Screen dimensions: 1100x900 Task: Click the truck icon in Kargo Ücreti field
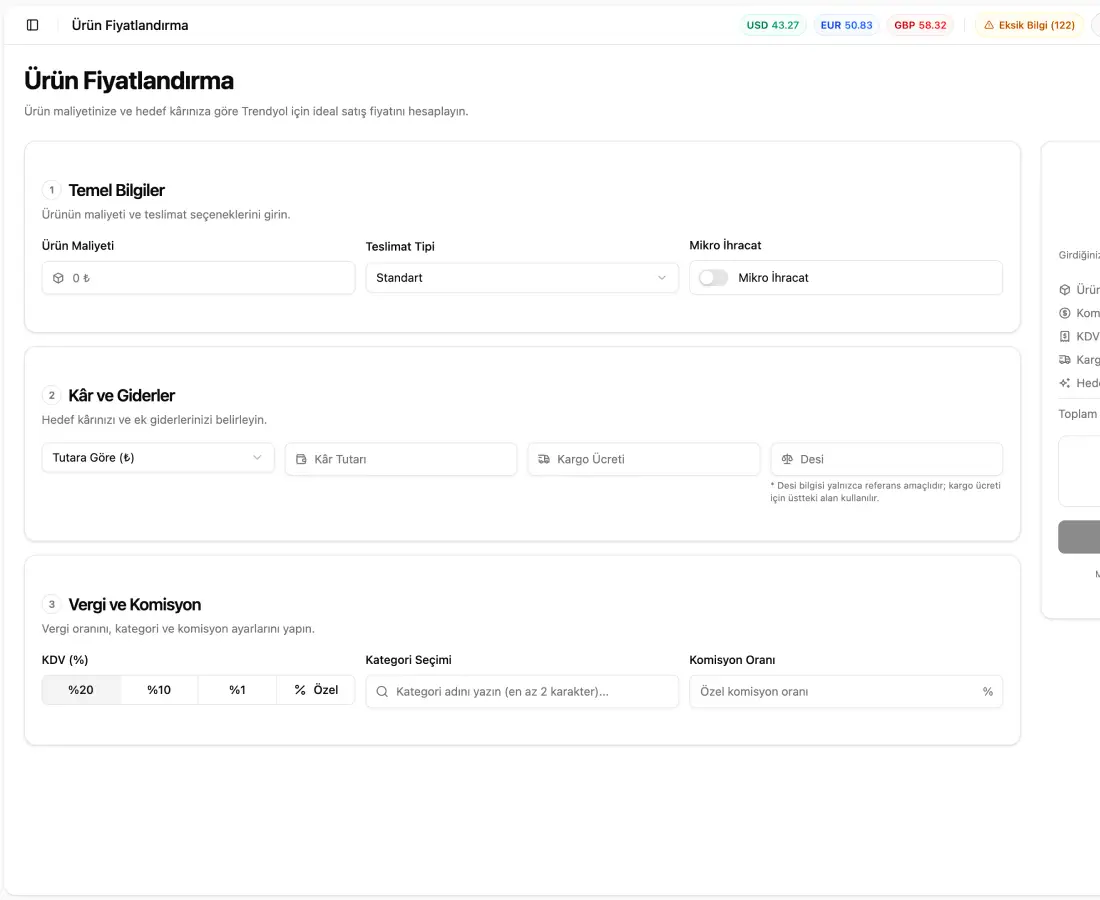point(544,459)
